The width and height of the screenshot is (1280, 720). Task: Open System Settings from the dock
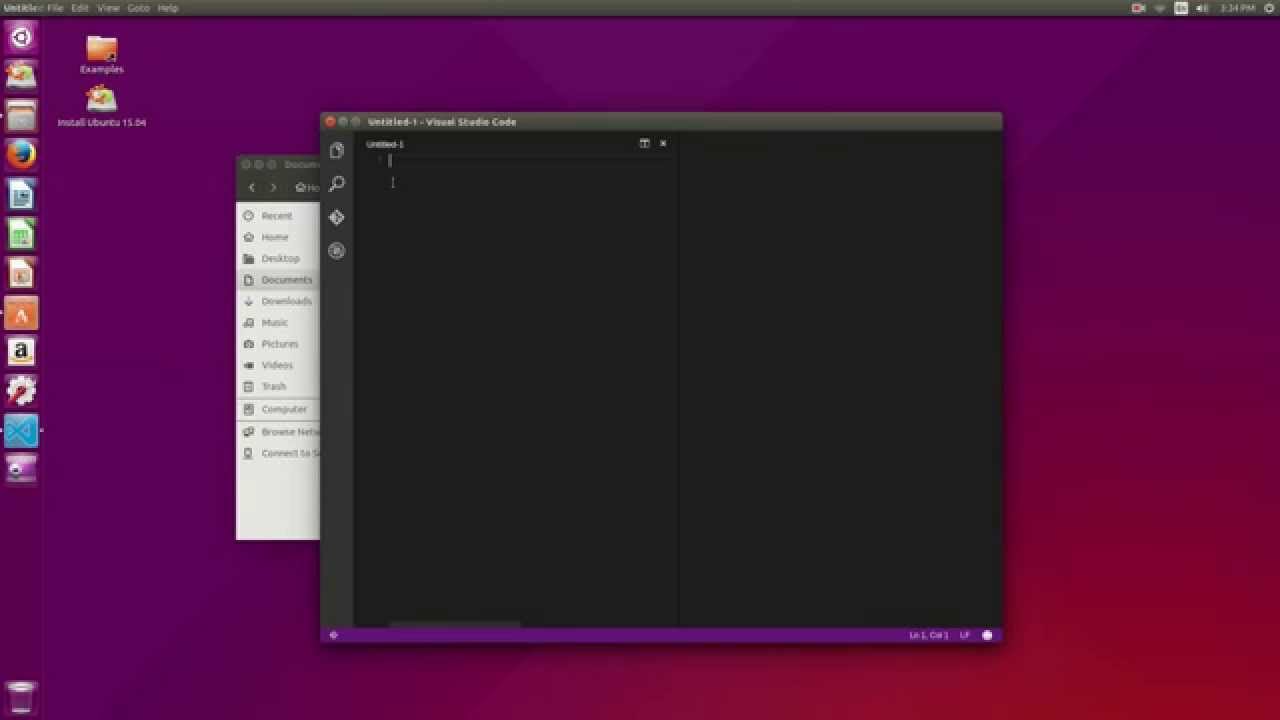[21, 392]
